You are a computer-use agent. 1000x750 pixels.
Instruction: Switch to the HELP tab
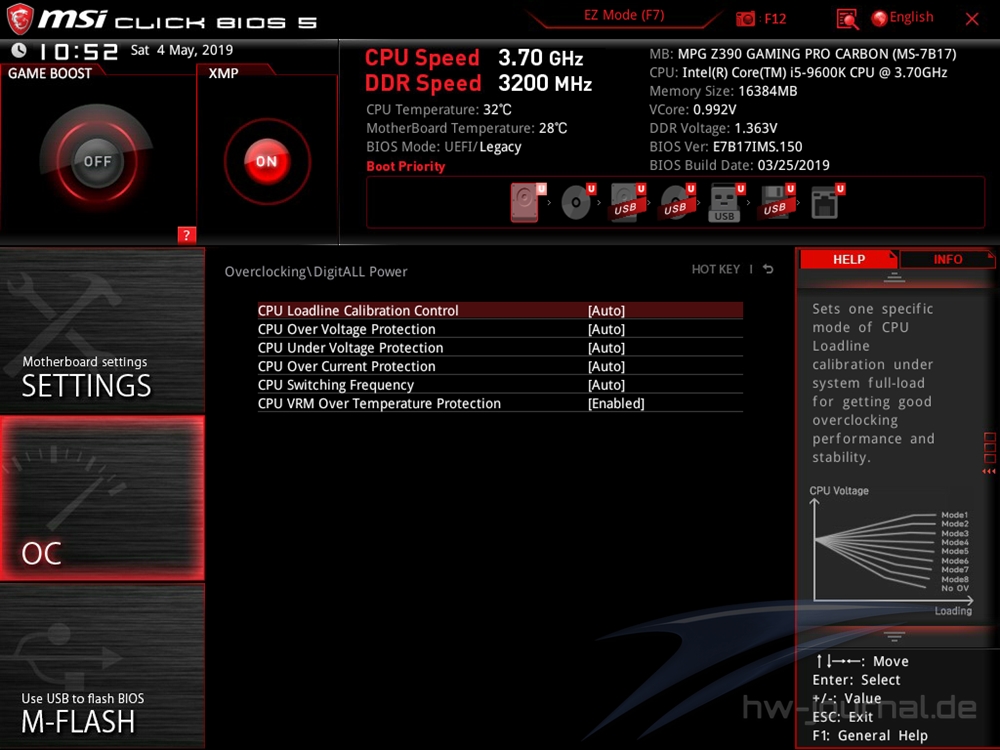848,259
